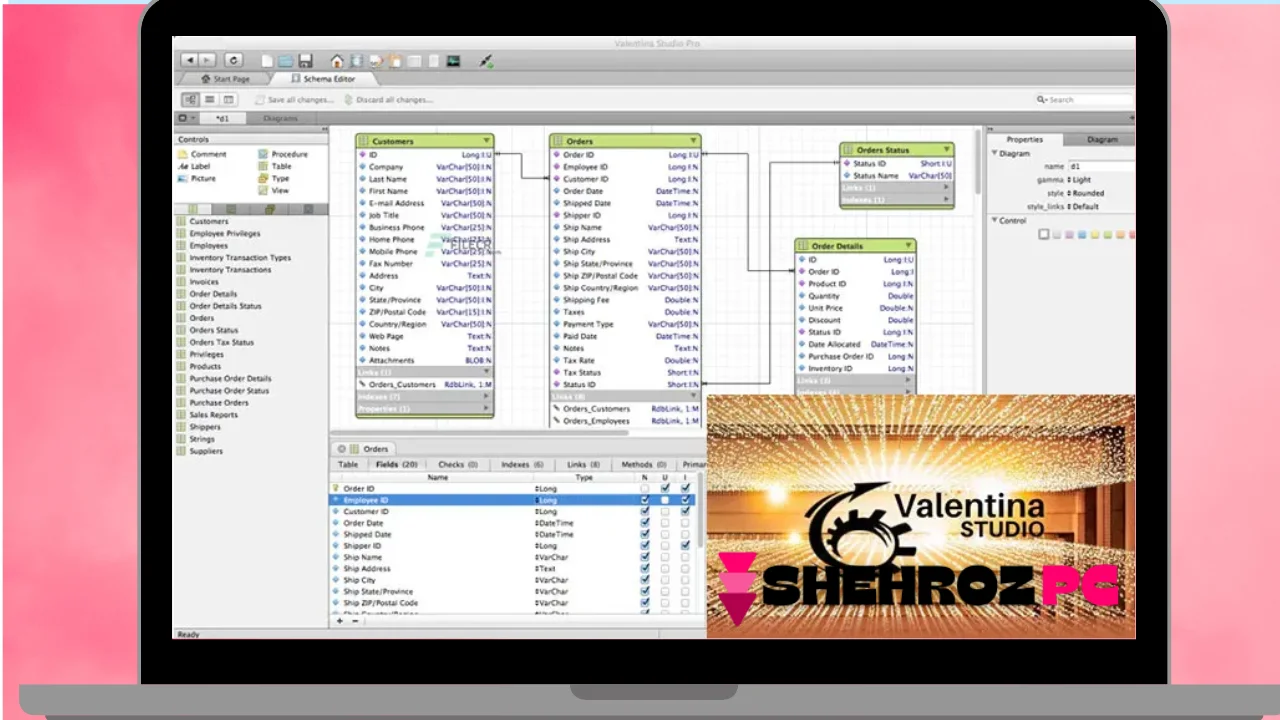Screen dimensions: 1280x720
Task: Click the plus add field button
Action: [x=339, y=621]
